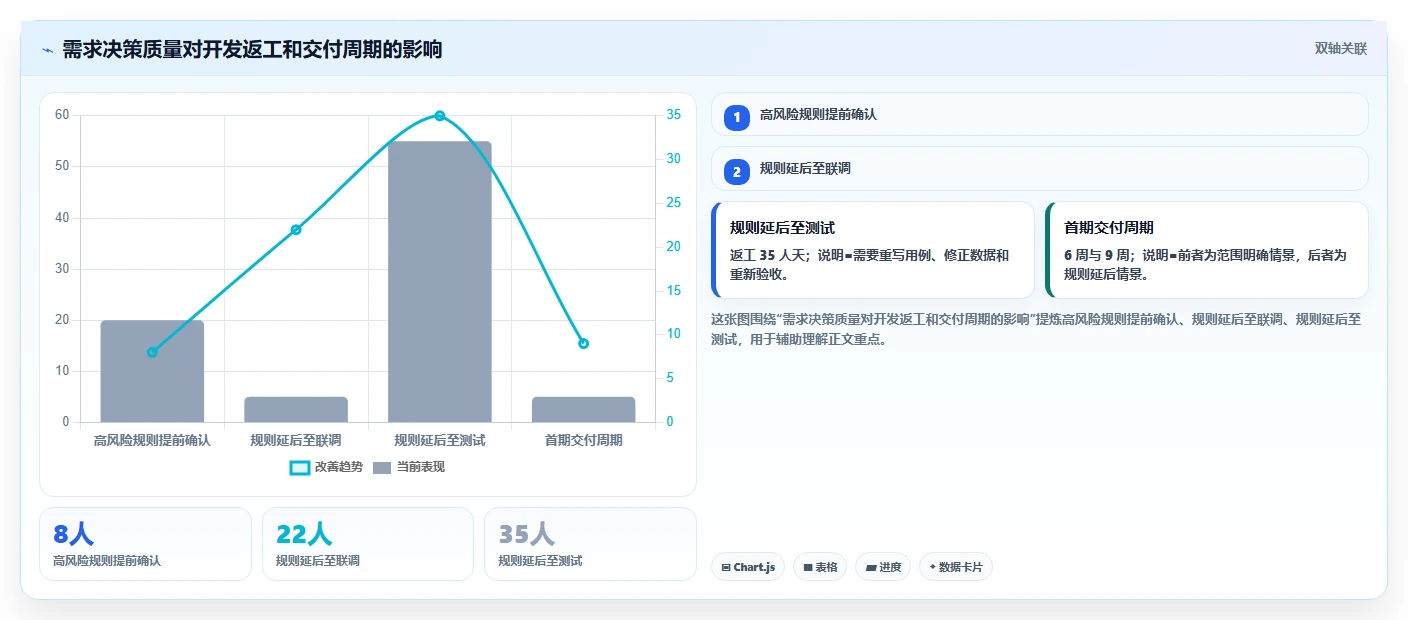Click the line point above 首期交付周期 bar
1408x620 pixels.
[x=584, y=344]
